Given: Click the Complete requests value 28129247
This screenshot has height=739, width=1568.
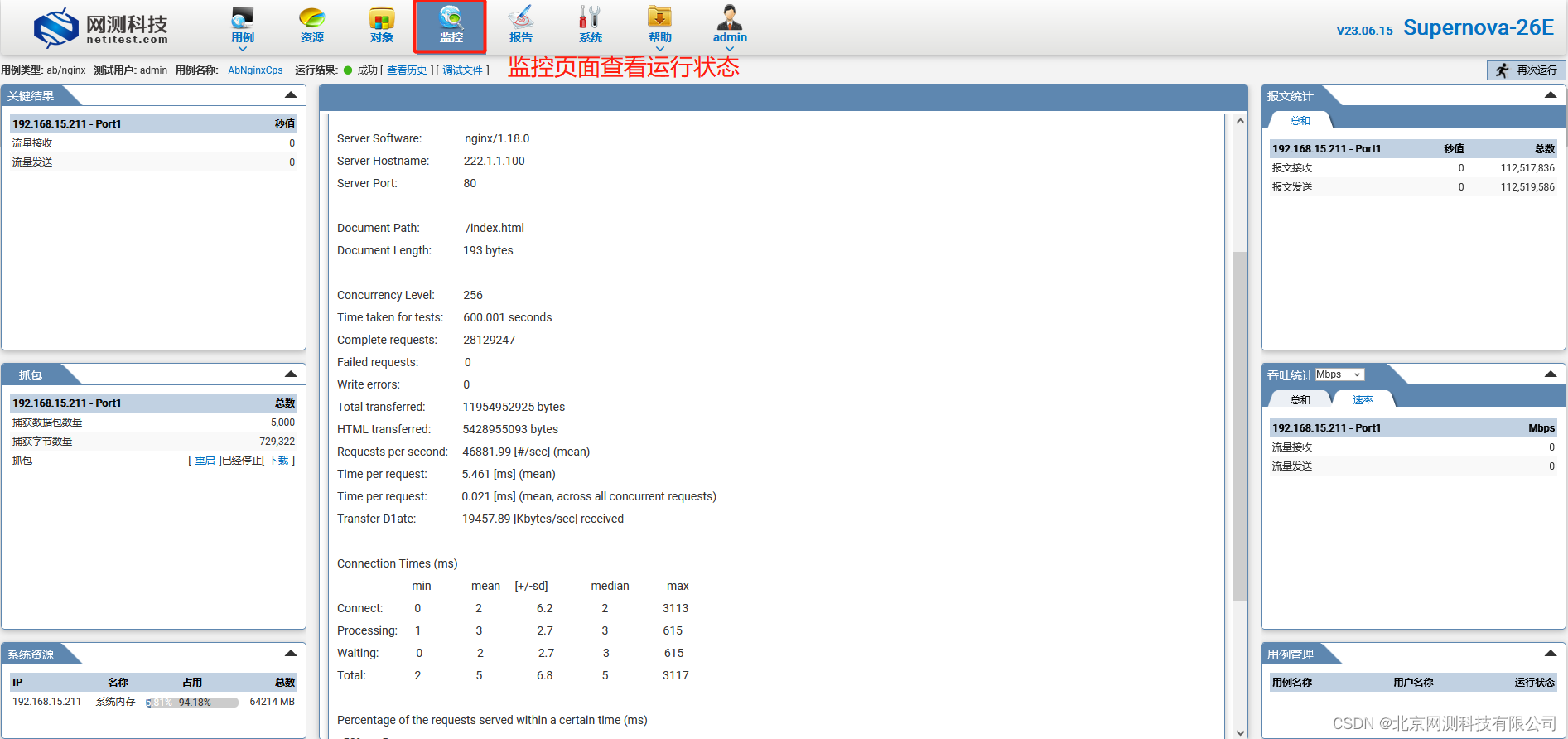Looking at the screenshot, I should 489,340.
